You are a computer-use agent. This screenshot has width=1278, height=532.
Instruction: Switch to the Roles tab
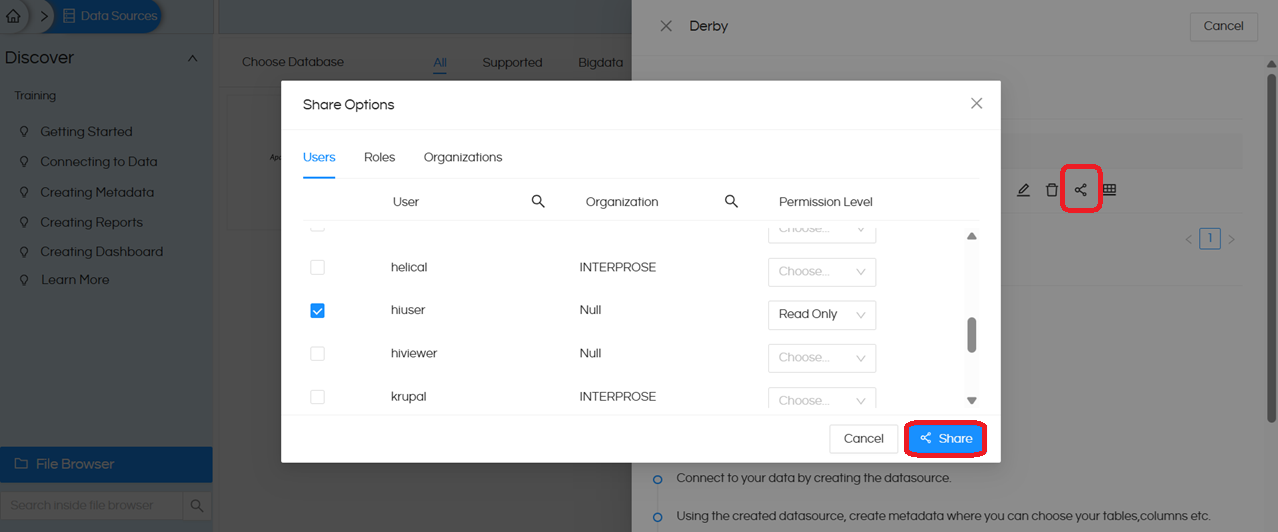379,157
